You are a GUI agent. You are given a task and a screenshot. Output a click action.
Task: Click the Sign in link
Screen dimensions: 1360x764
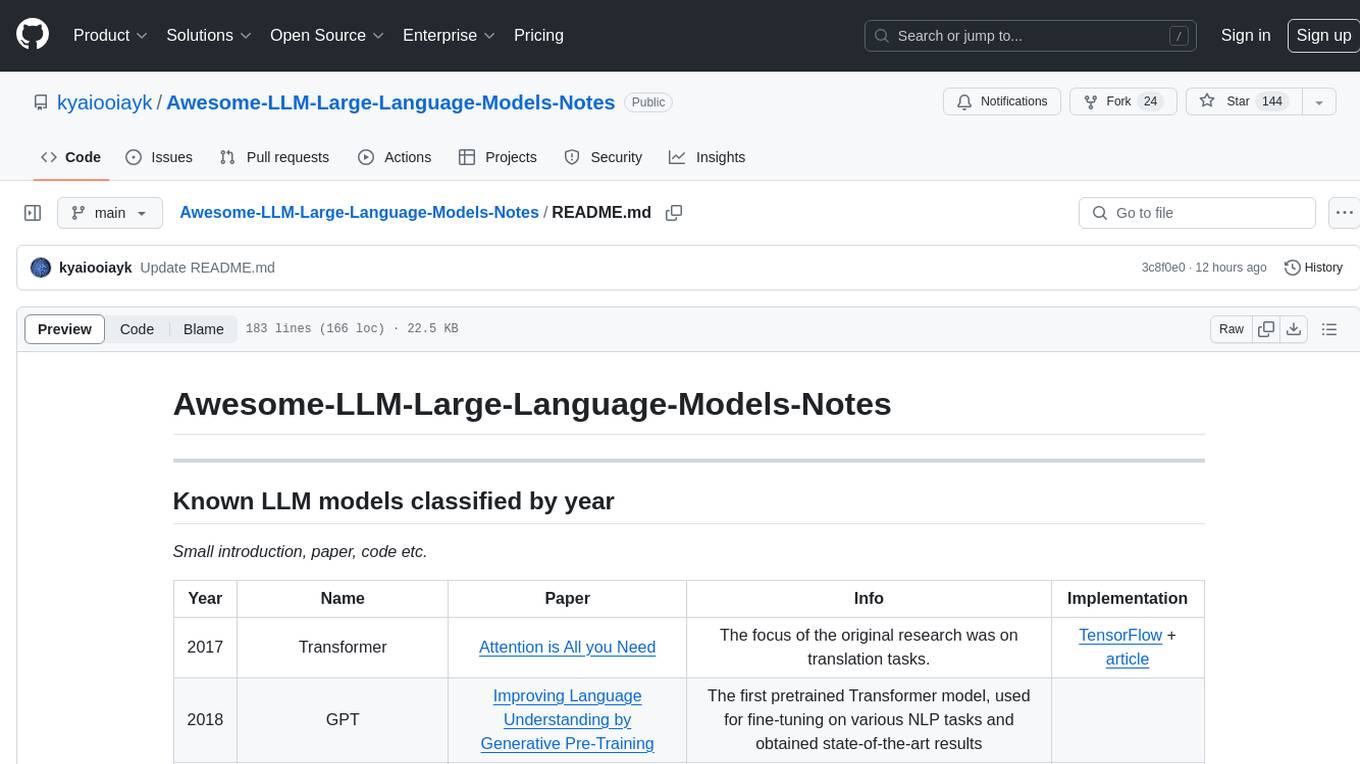click(1245, 35)
